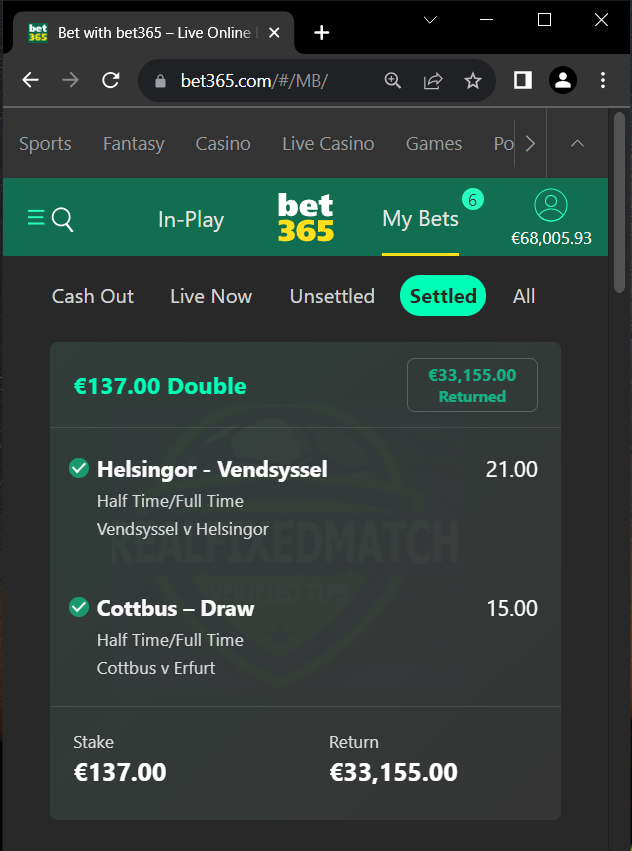Toggle the browser side panel icon
This screenshot has height=851, width=632.
[x=522, y=81]
